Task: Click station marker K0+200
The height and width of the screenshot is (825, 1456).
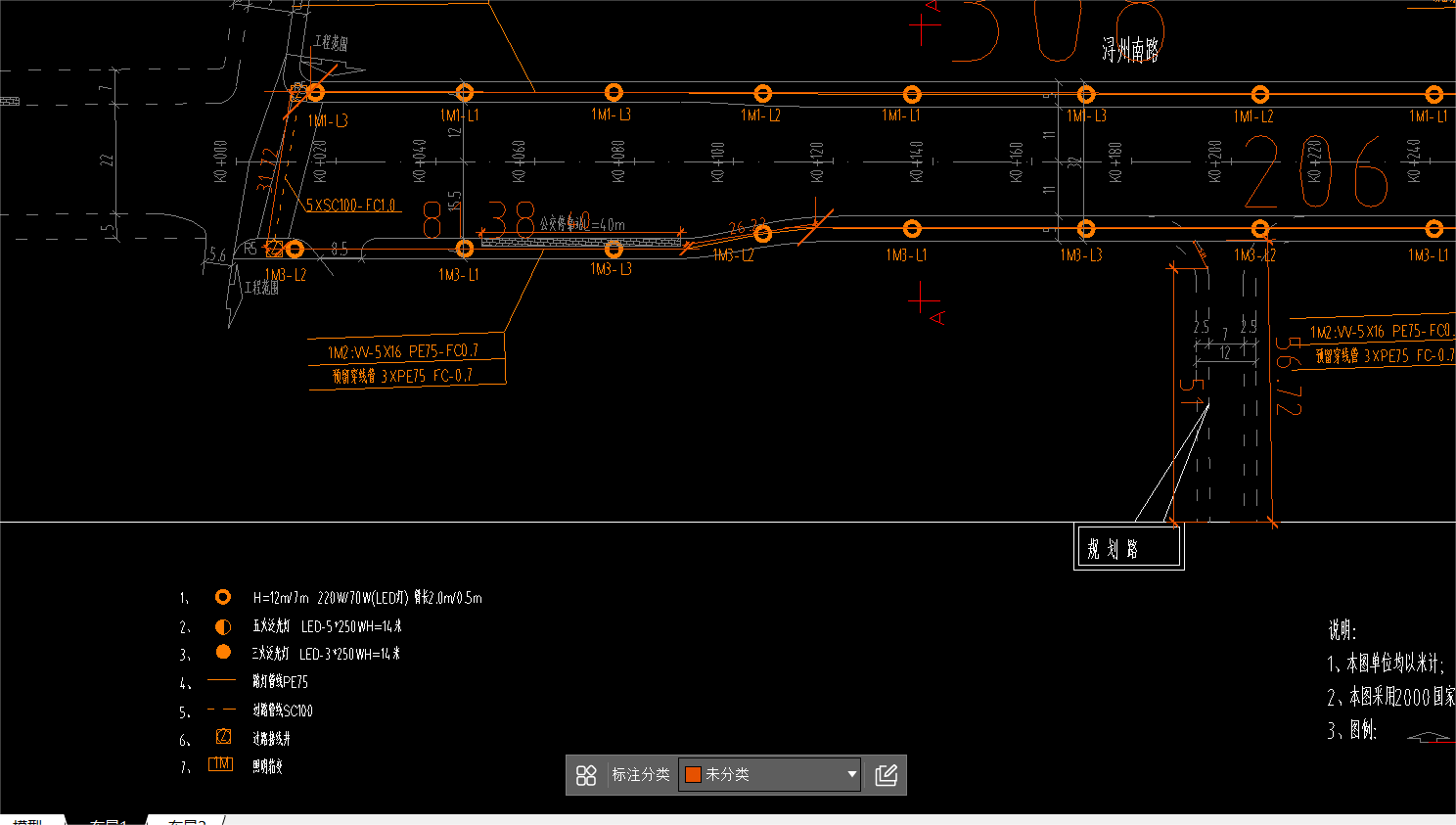Action: (1215, 161)
